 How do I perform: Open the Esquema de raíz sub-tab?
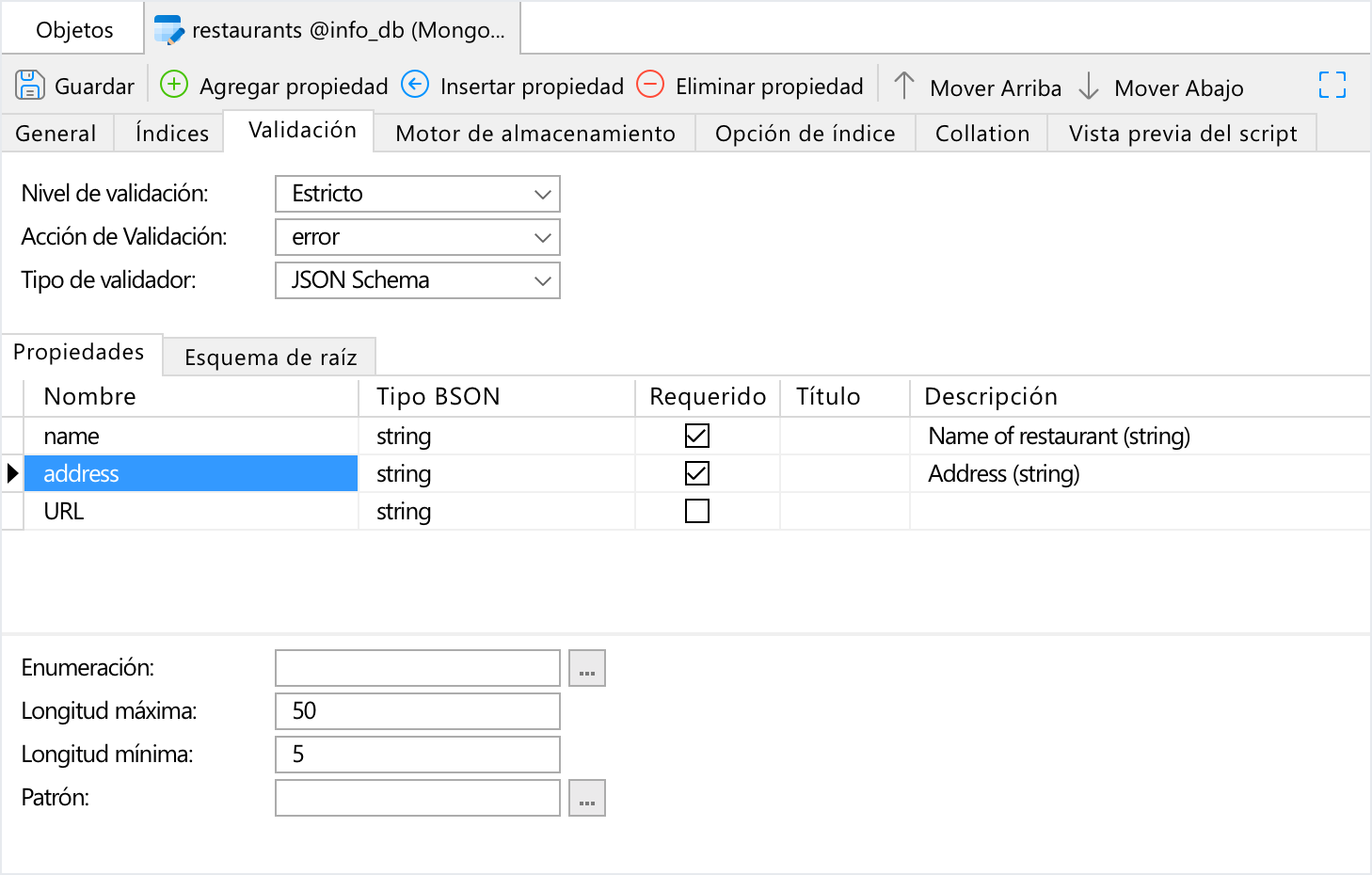[x=270, y=358]
